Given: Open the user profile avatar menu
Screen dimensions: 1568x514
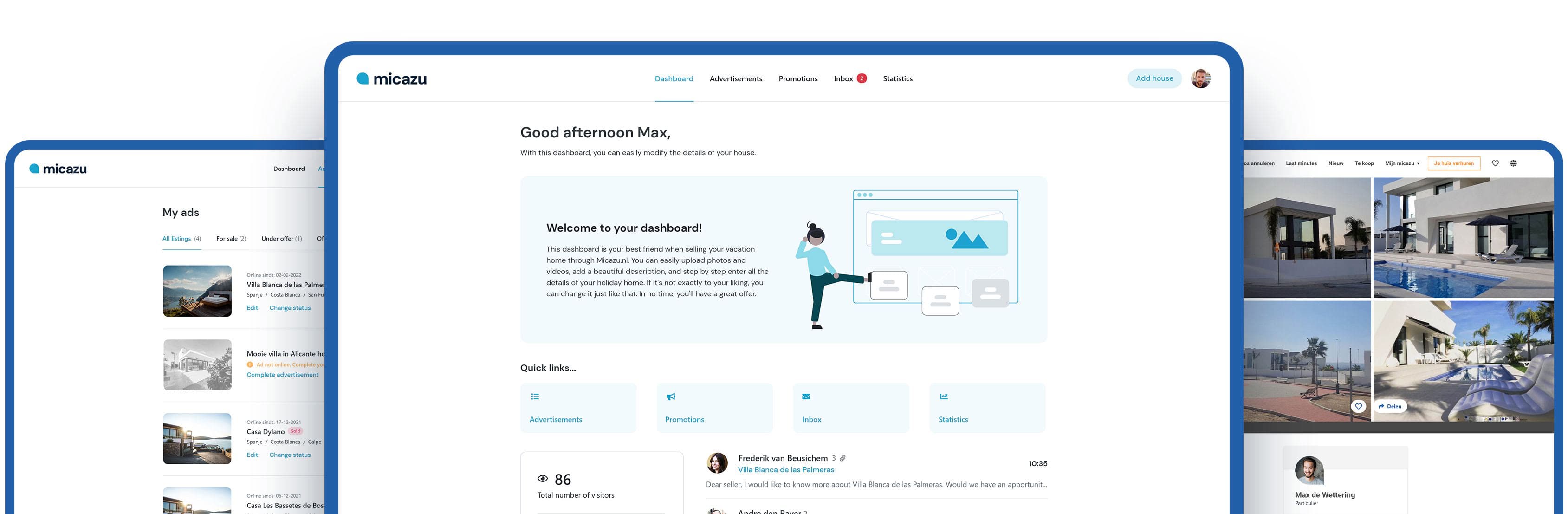Looking at the screenshot, I should [1200, 78].
